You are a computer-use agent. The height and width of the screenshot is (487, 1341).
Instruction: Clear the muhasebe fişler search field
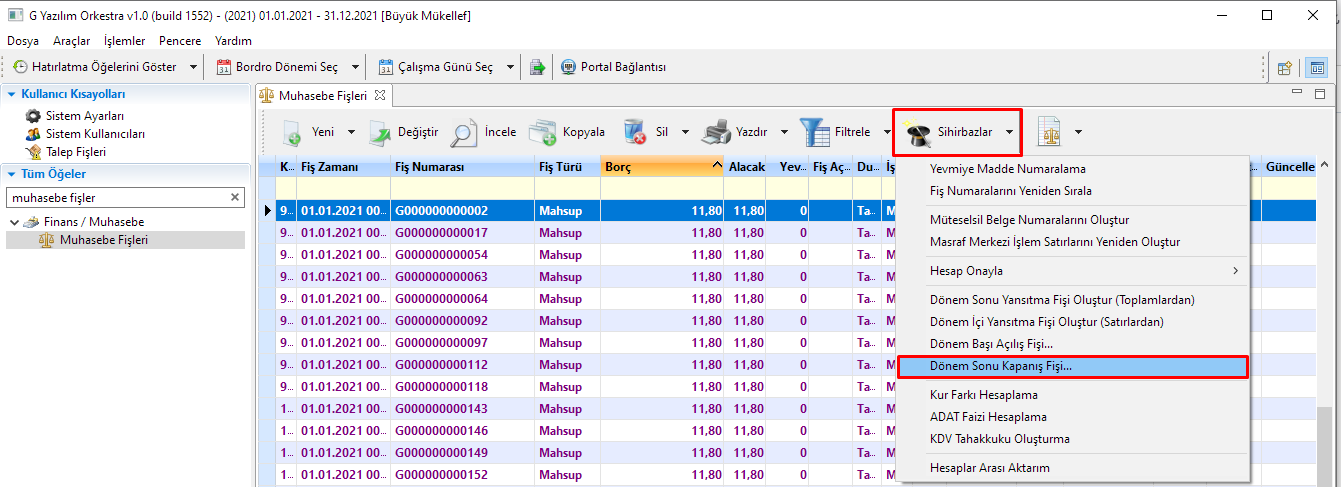[235, 198]
